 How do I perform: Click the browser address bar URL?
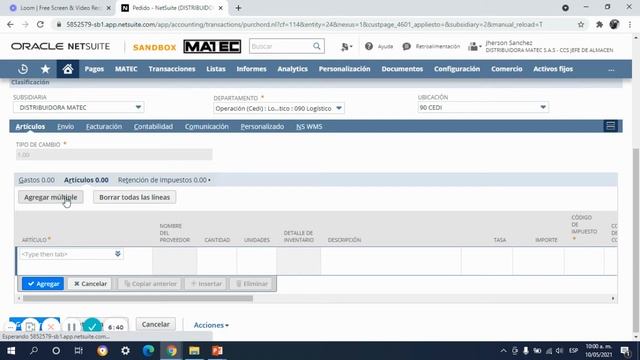pos(304,24)
